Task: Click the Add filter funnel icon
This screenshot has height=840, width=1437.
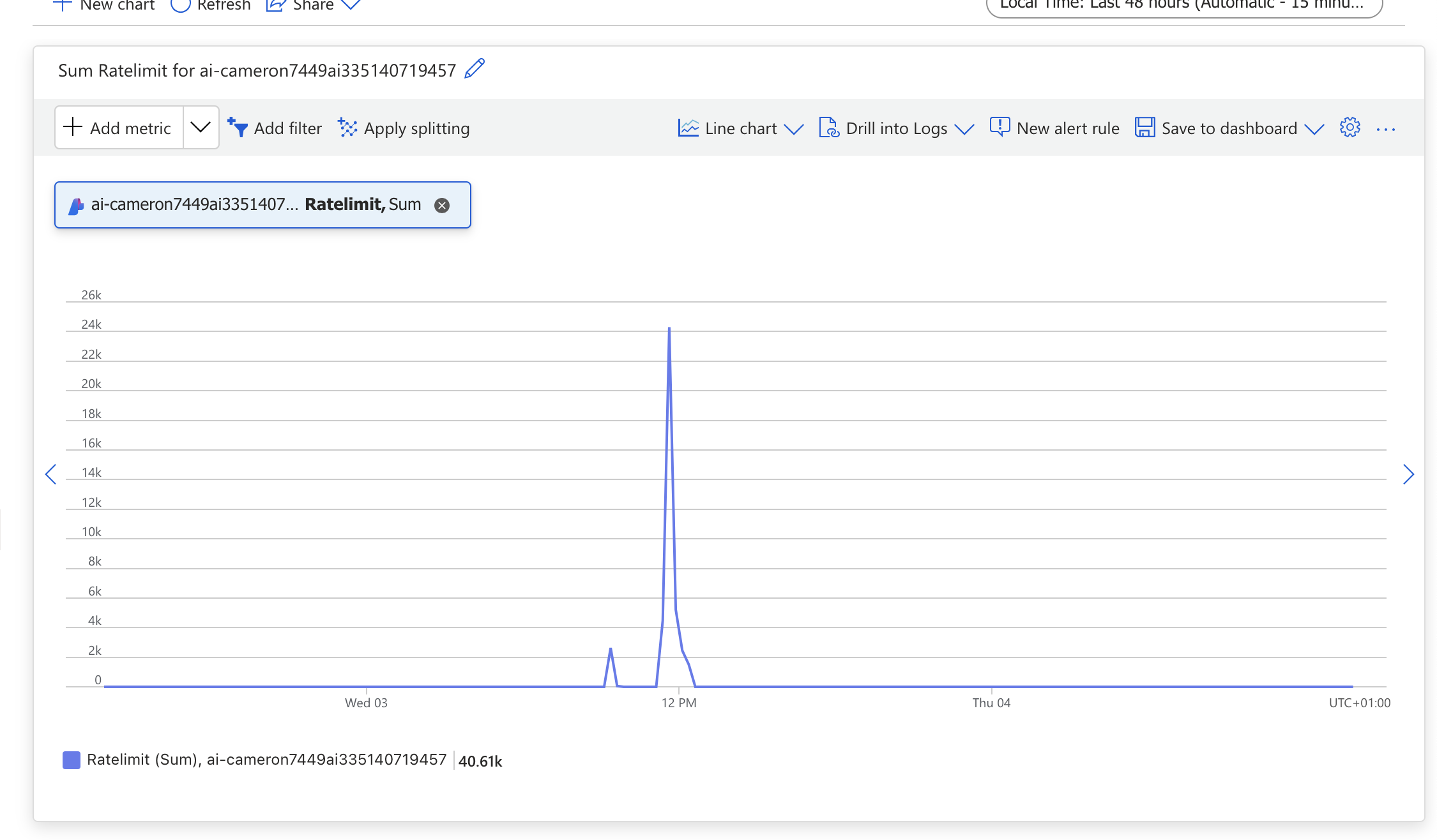Action: tap(238, 128)
